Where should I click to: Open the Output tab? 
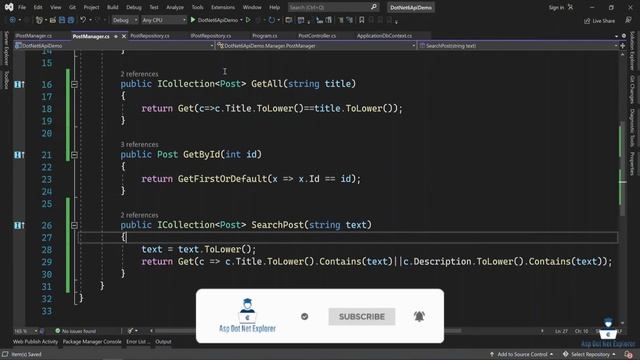coord(163,342)
